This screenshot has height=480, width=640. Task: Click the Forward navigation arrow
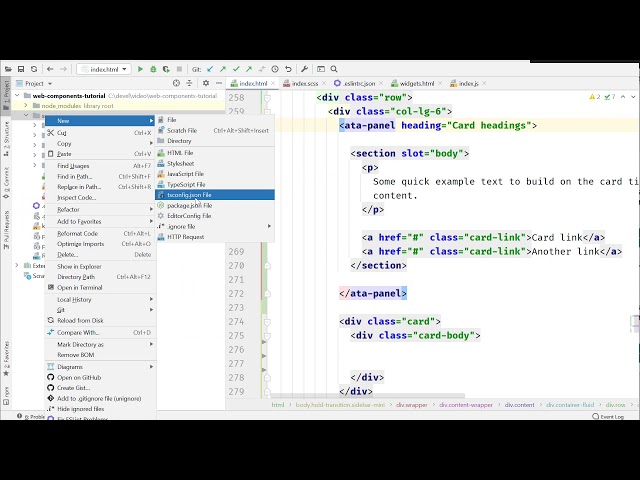coord(63,69)
